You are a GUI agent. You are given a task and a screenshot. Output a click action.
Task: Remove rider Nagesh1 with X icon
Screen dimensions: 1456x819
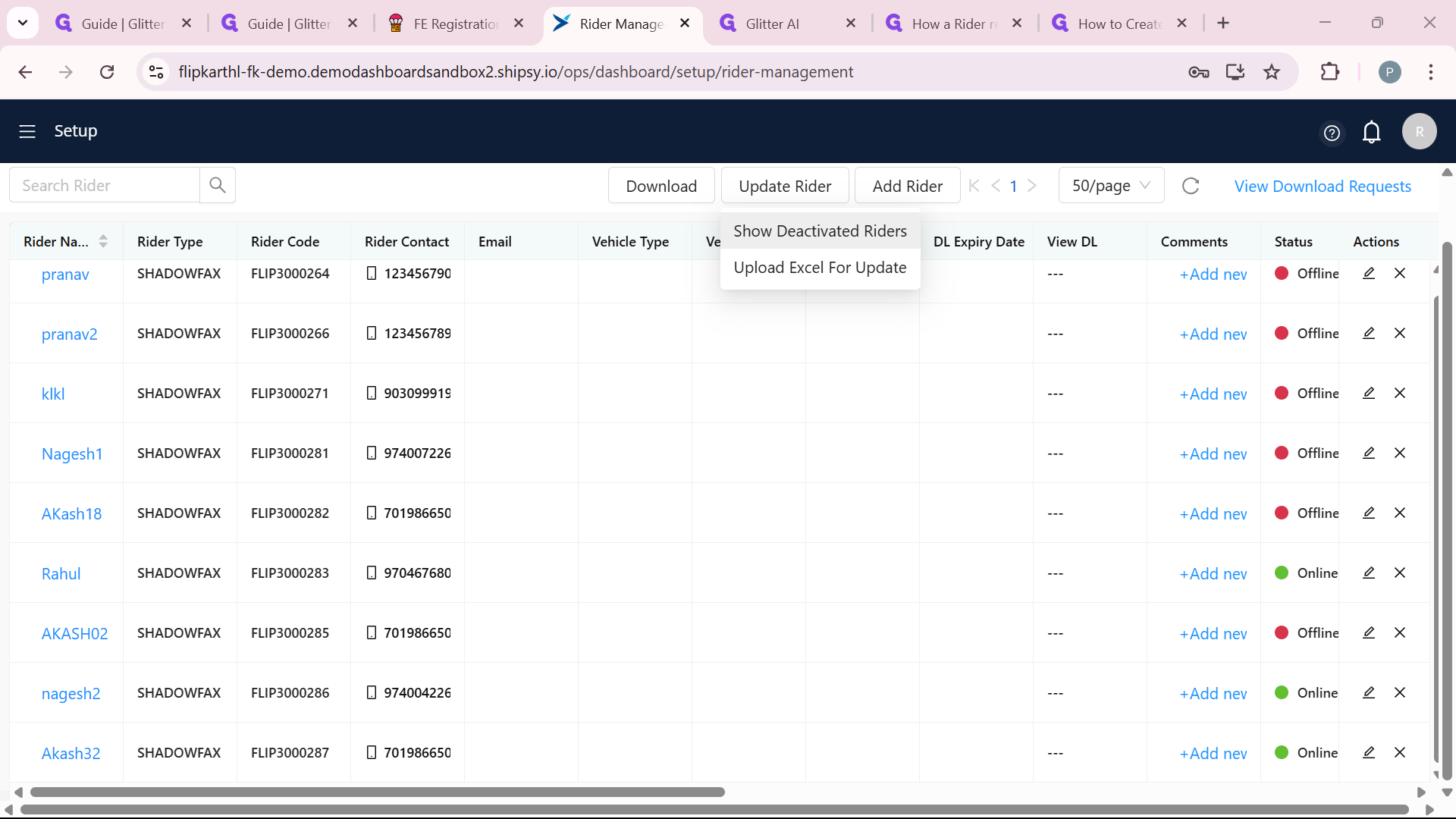pos(1400,453)
